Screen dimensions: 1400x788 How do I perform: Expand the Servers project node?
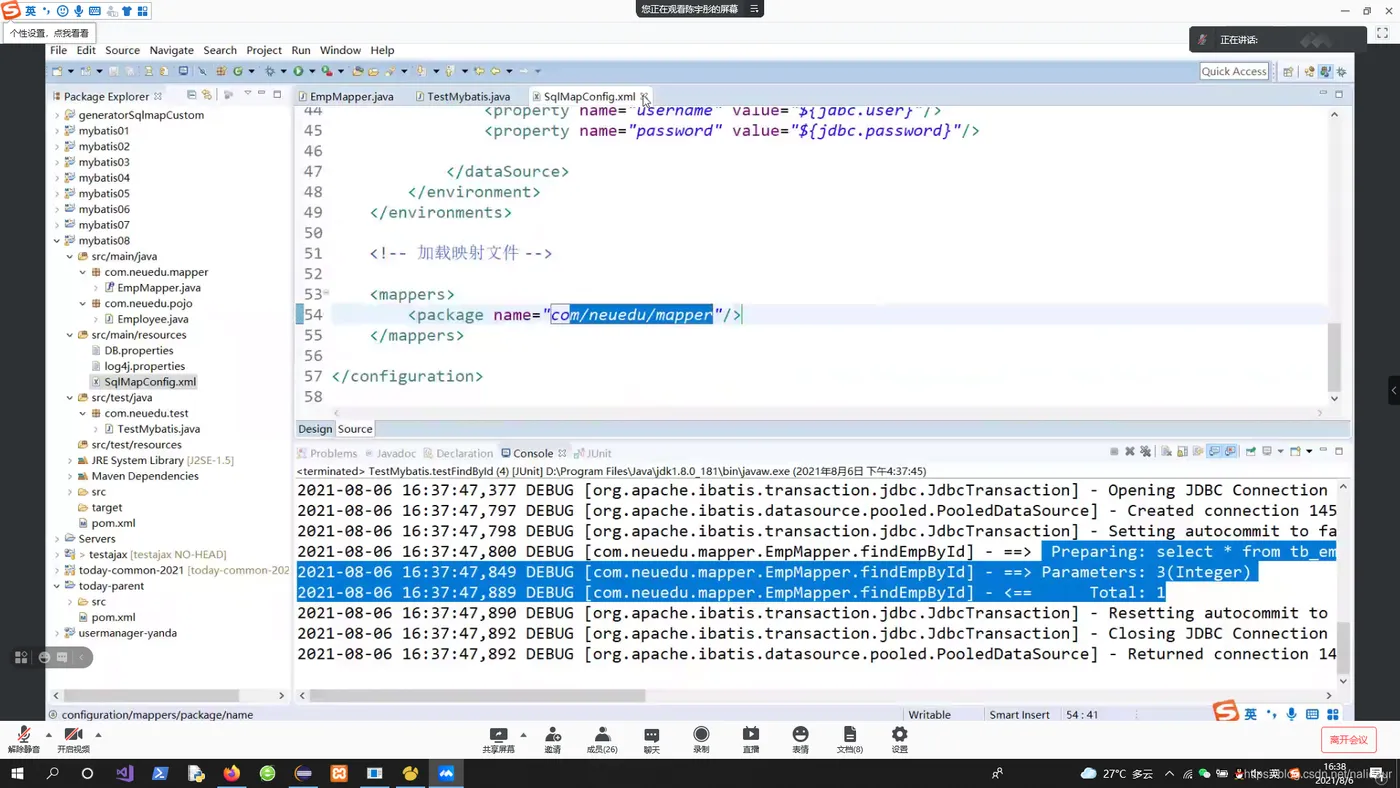(x=57, y=539)
